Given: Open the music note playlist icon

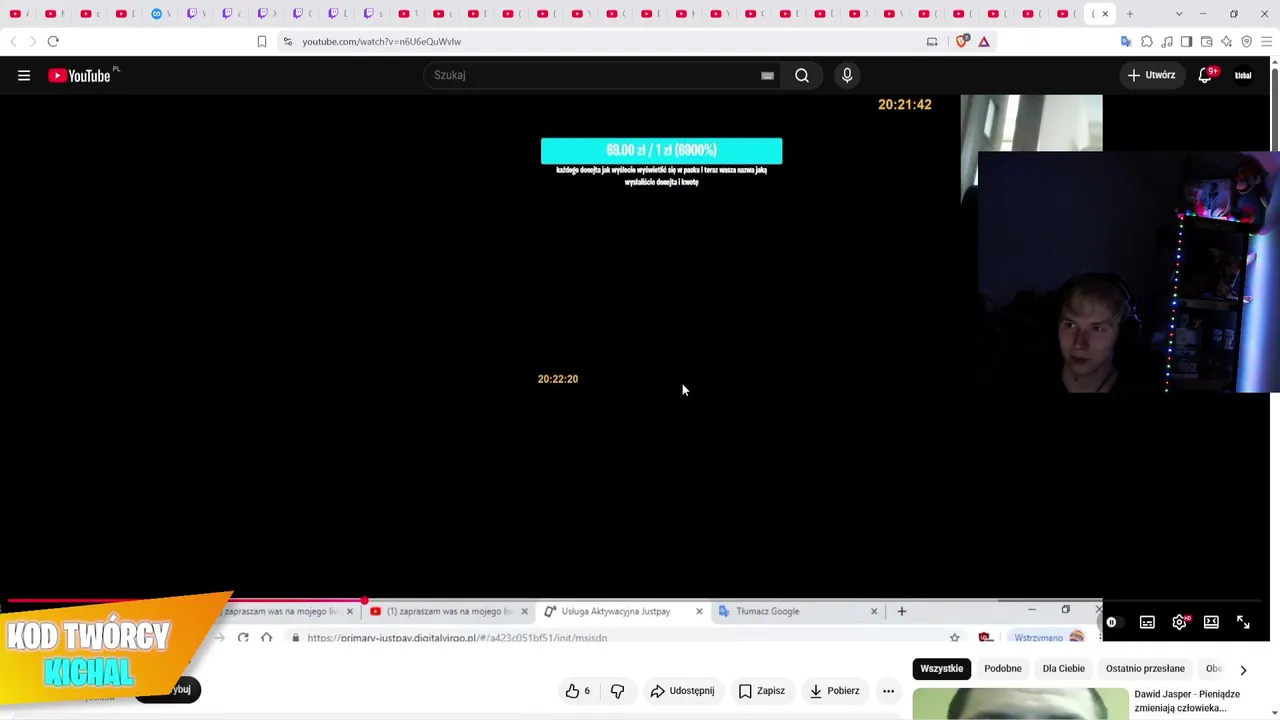Looking at the screenshot, I should pos(1167,42).
